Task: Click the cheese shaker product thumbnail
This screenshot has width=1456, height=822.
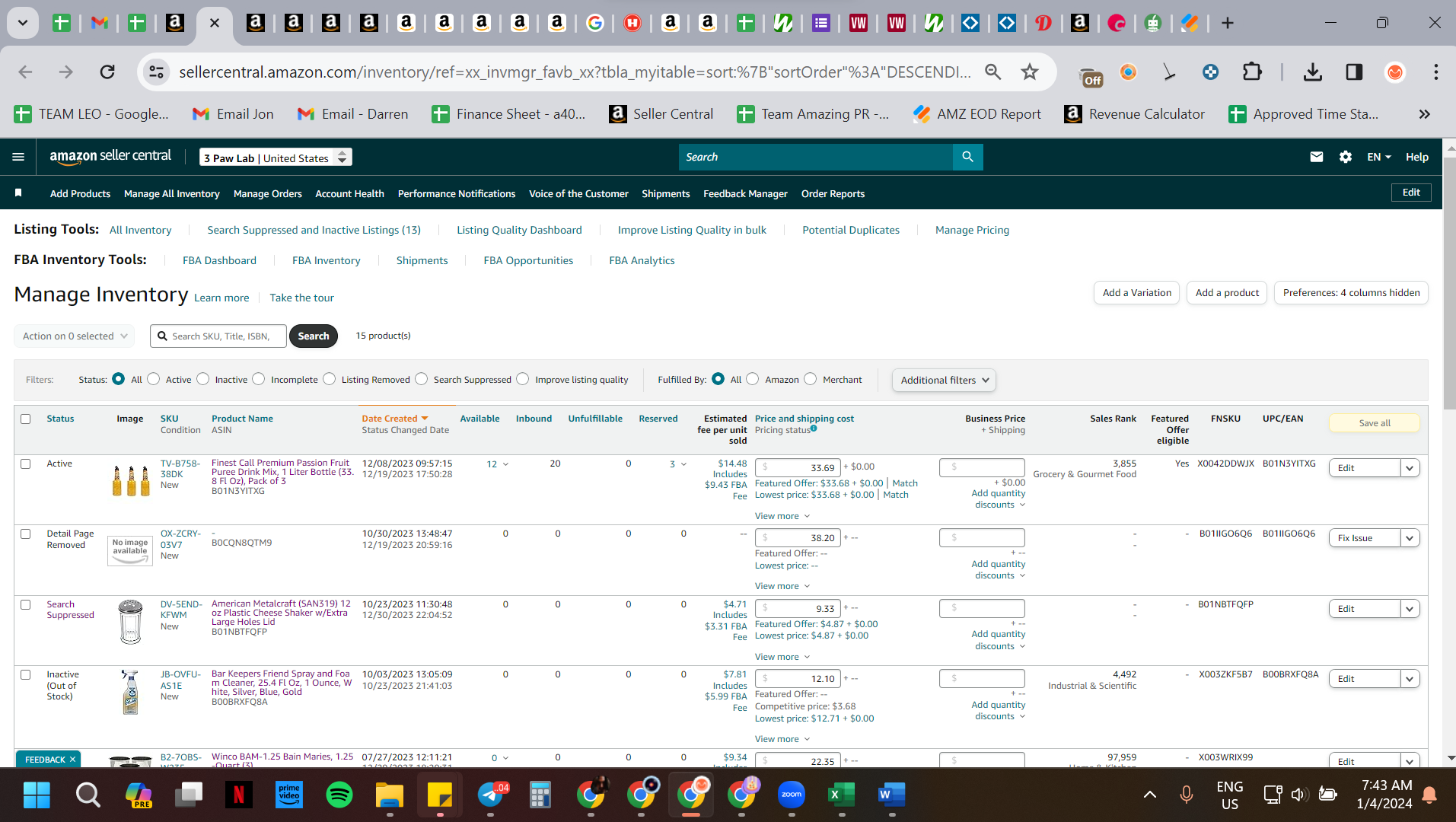Action: (131, 622)
